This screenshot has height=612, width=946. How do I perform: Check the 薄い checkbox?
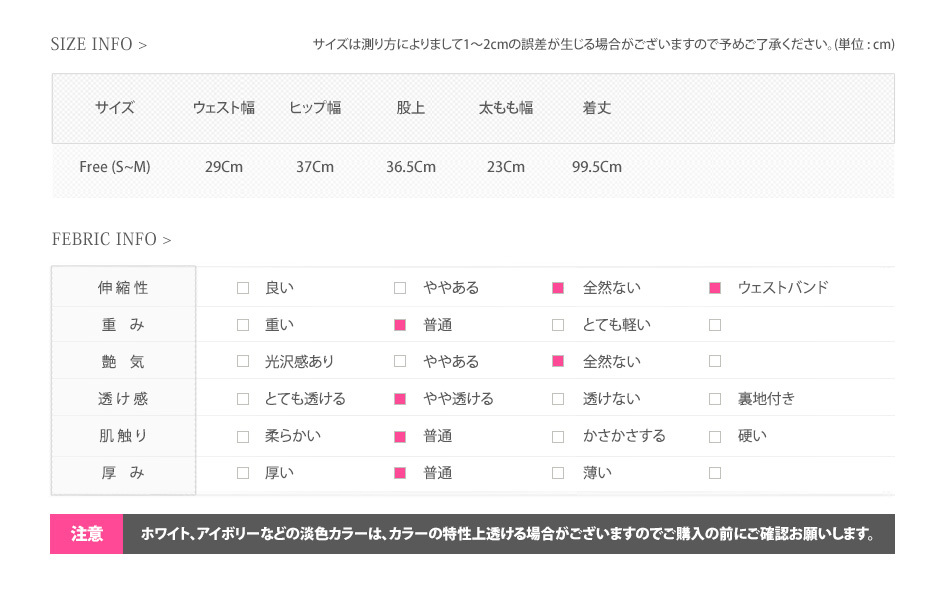tap(558, 473)
